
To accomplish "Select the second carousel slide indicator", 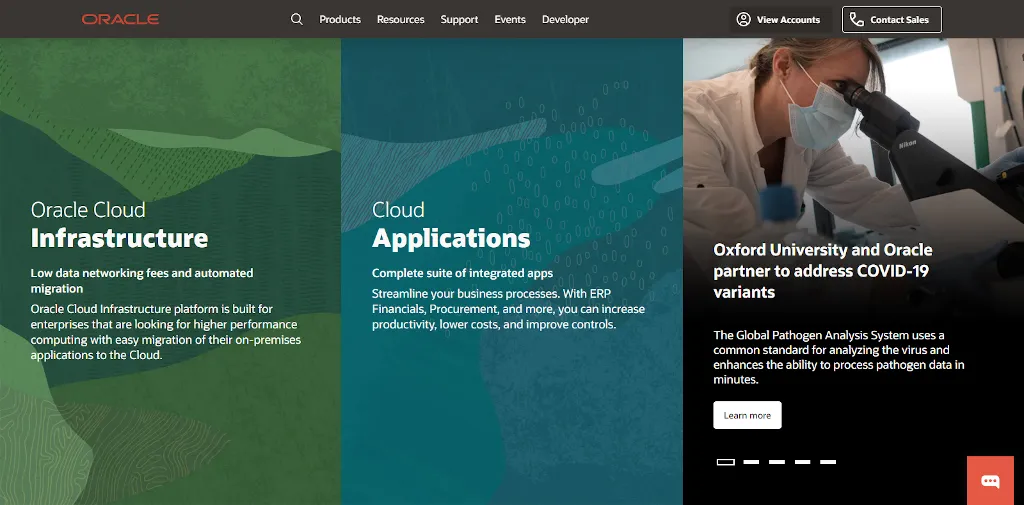I will click(x=751, y=462).
